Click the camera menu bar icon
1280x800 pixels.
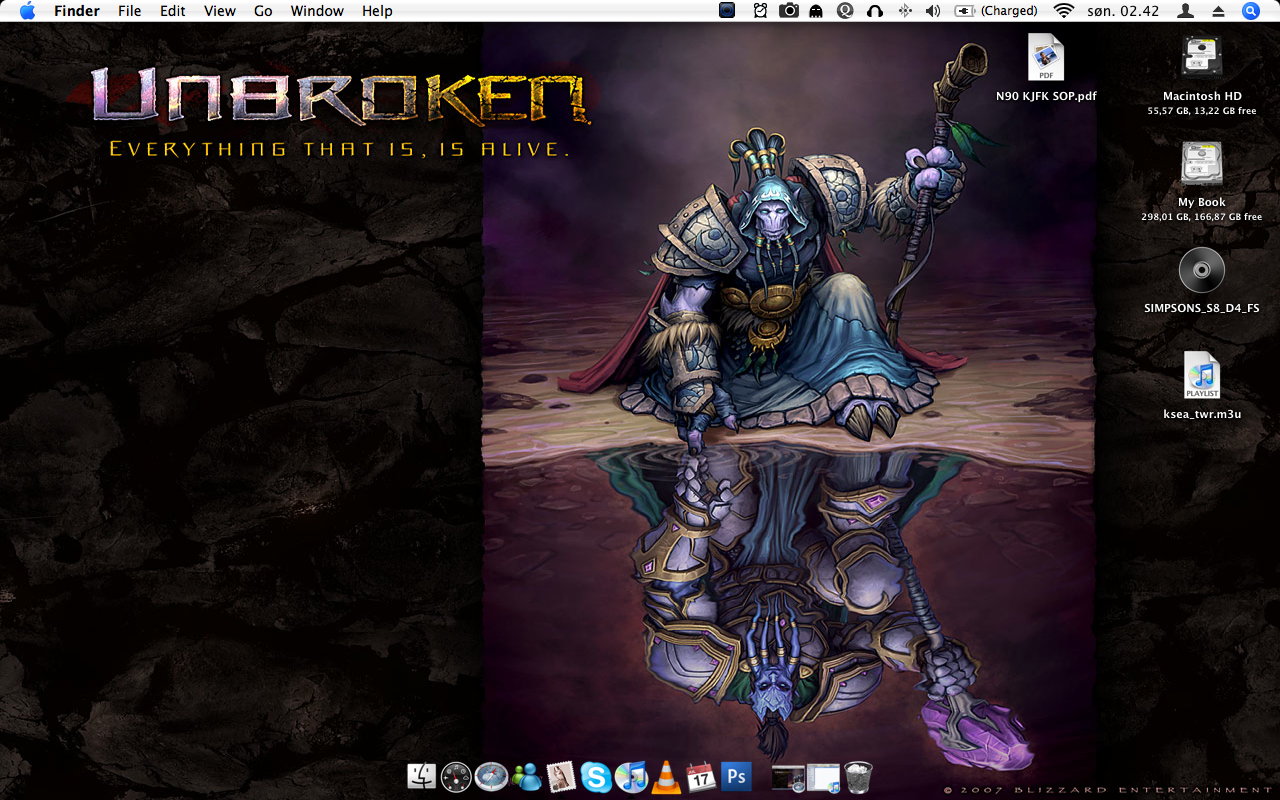789,11
